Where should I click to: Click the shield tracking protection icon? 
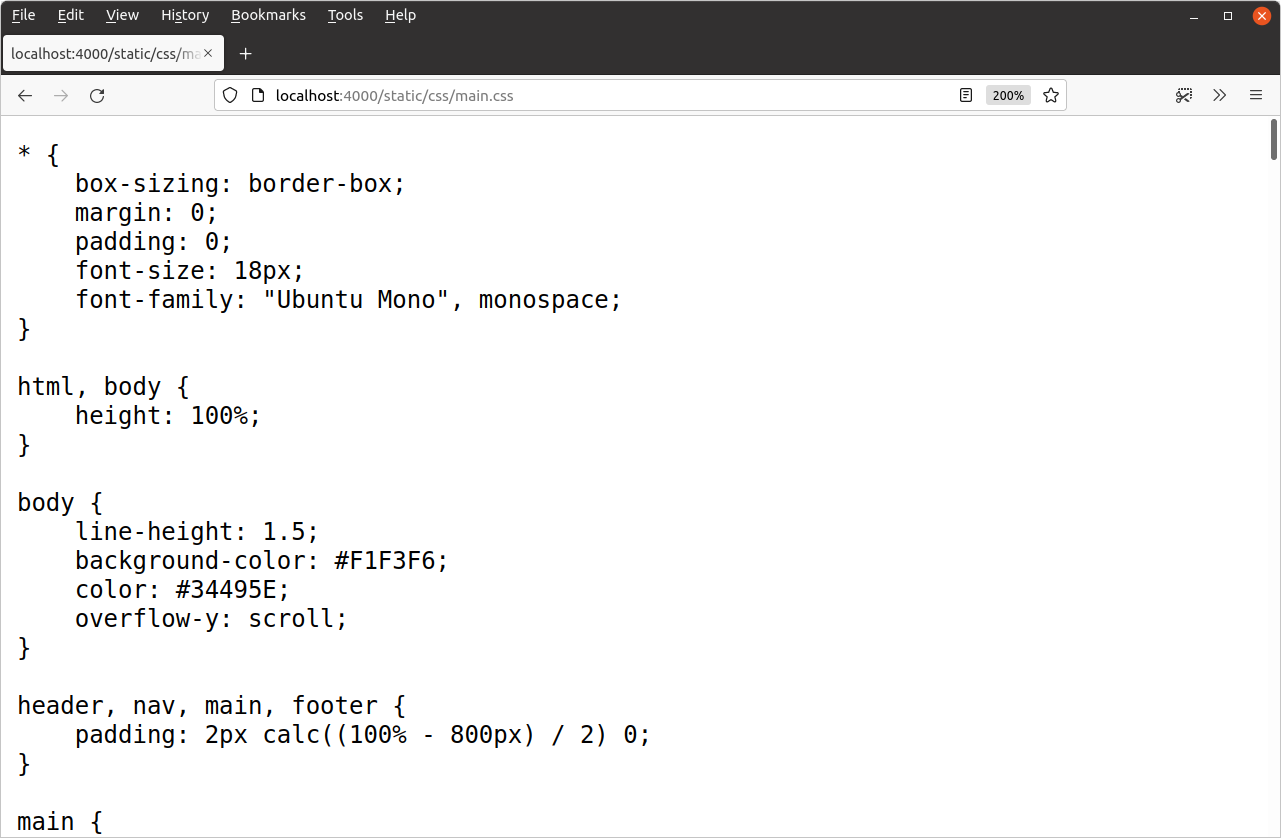pyautogui.click(x=230, y=96)
